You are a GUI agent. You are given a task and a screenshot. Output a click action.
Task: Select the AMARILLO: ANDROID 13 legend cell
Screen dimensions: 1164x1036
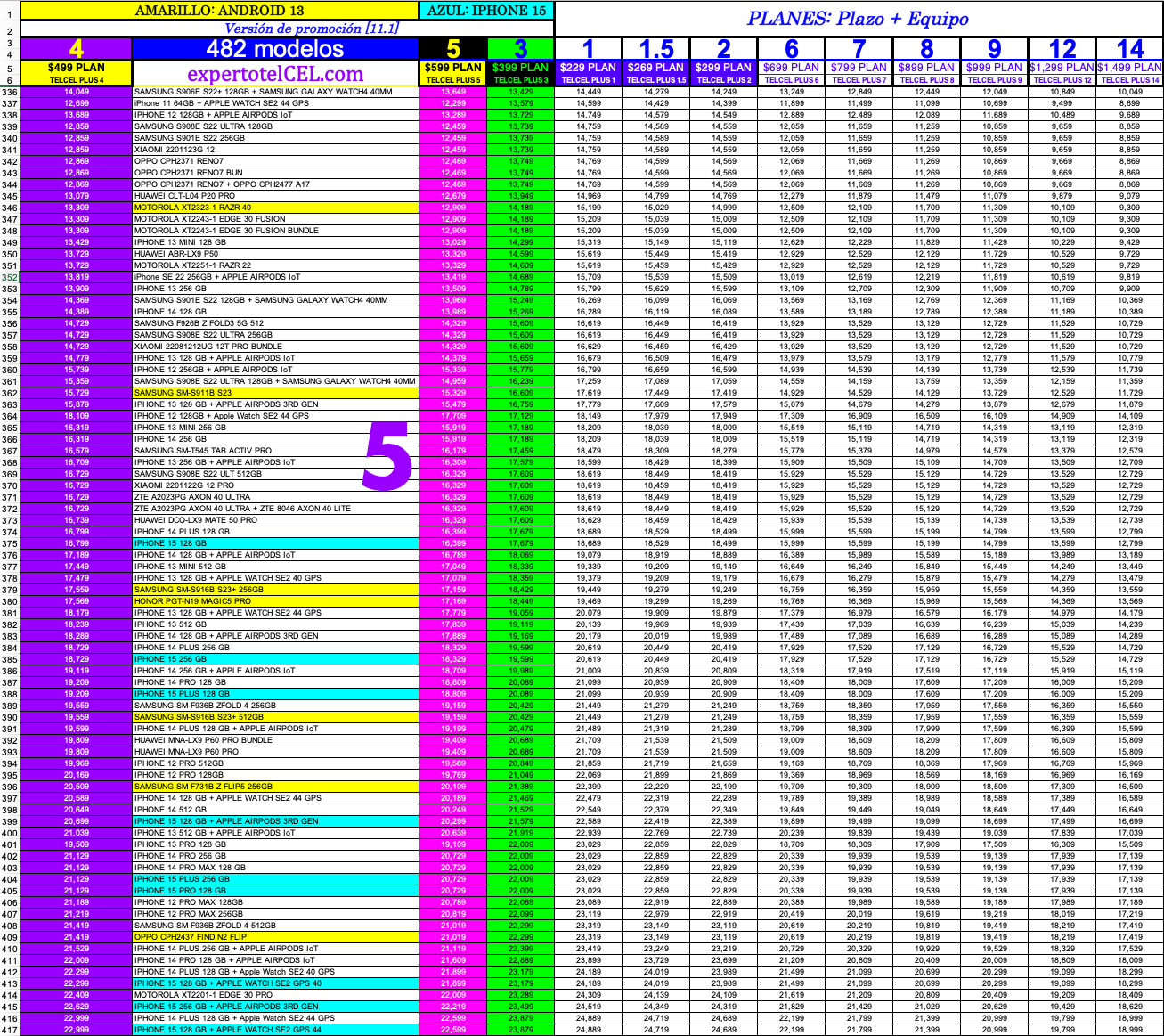click(219, 11)
